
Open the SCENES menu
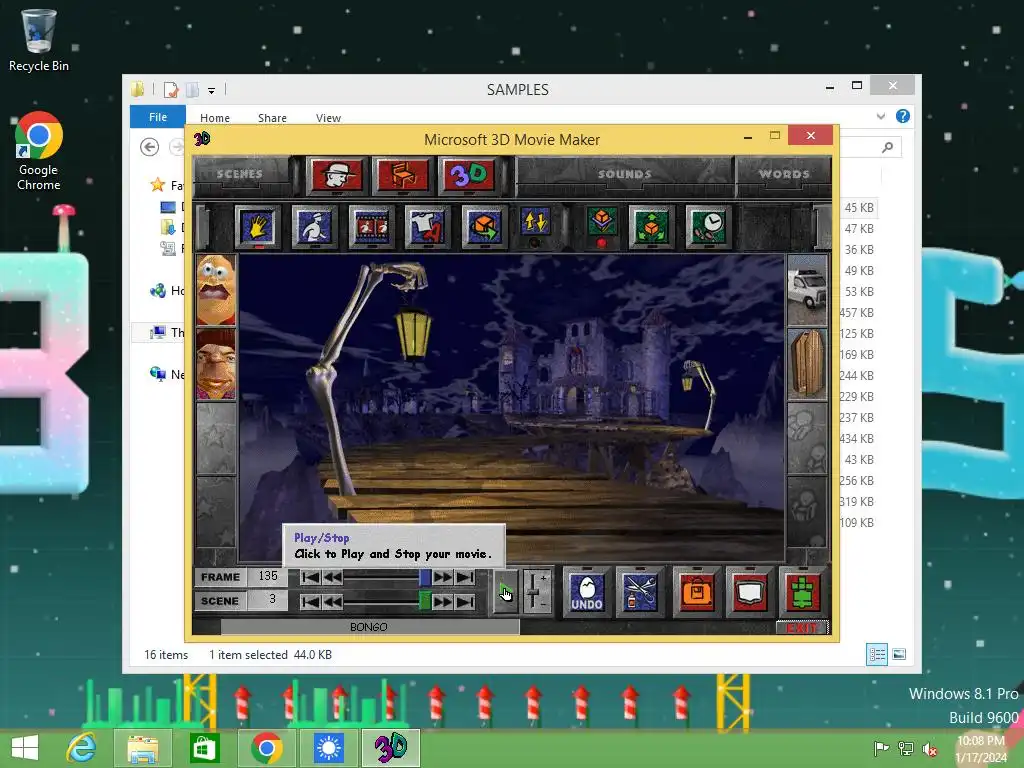[239, 174]
